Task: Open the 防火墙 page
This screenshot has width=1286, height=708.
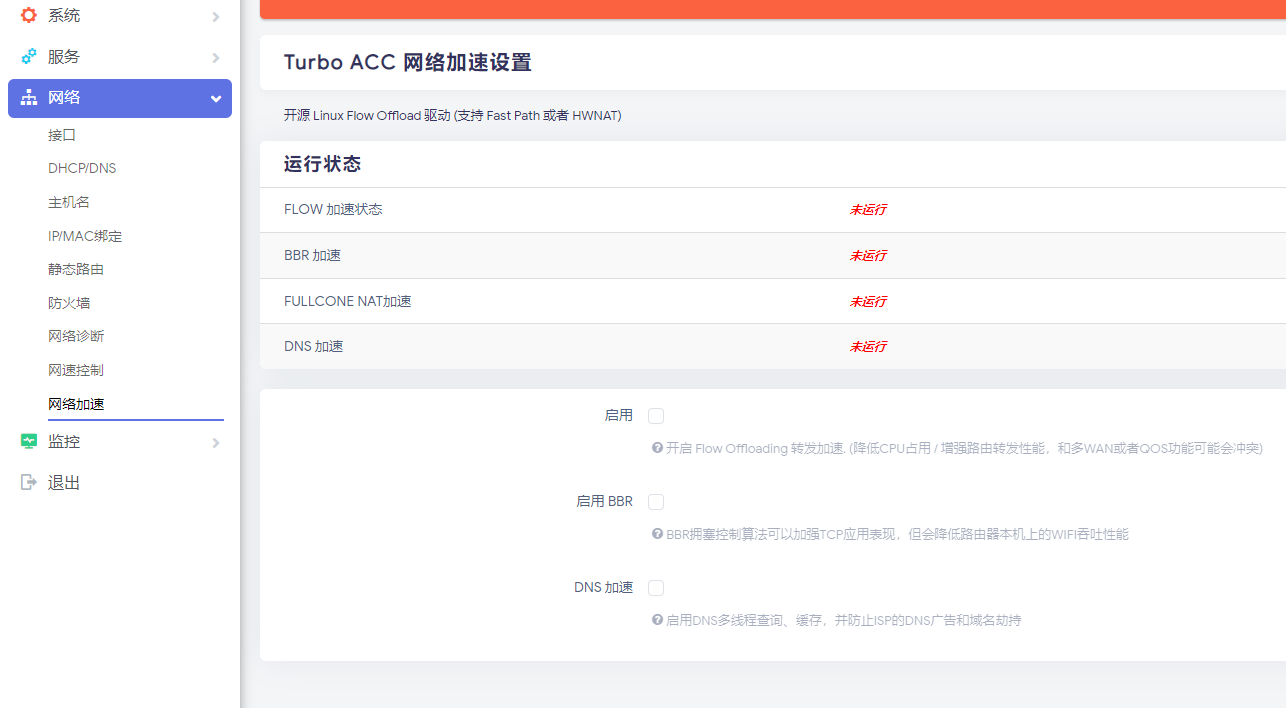Action: [69, 303]
